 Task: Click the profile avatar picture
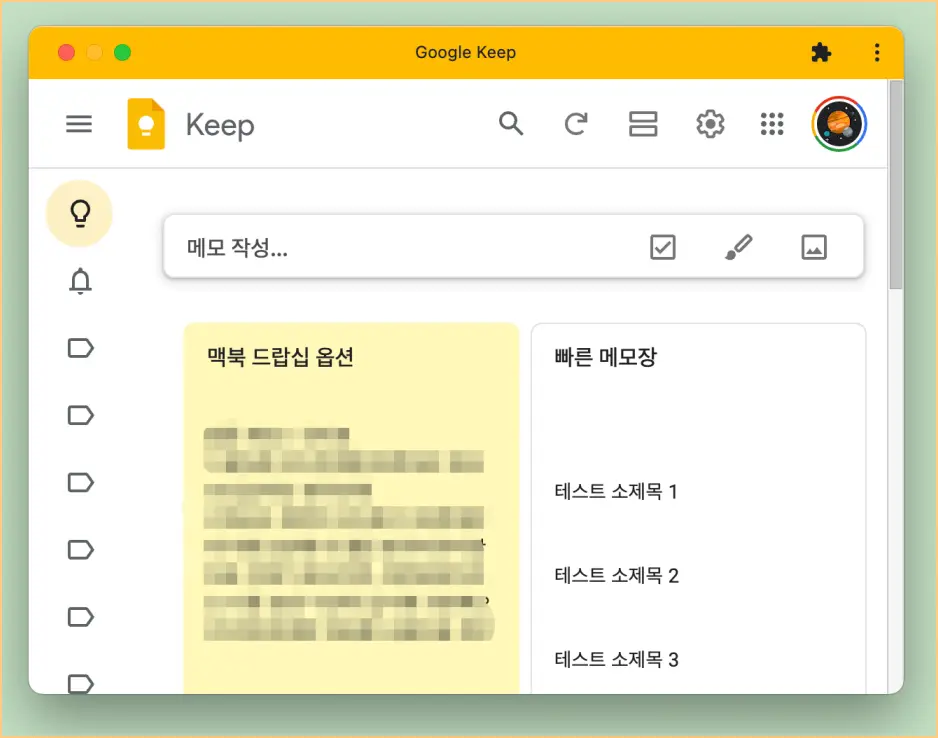coord(838,124)
